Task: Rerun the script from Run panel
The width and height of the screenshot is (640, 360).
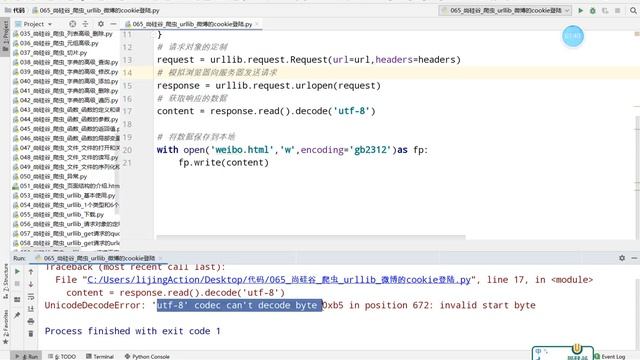Action: [17, 271]
